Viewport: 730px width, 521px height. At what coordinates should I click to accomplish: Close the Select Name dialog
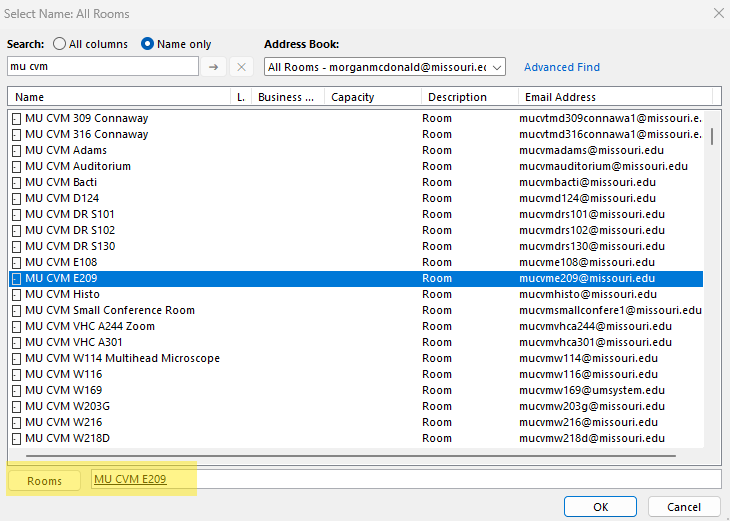point(717,14)
